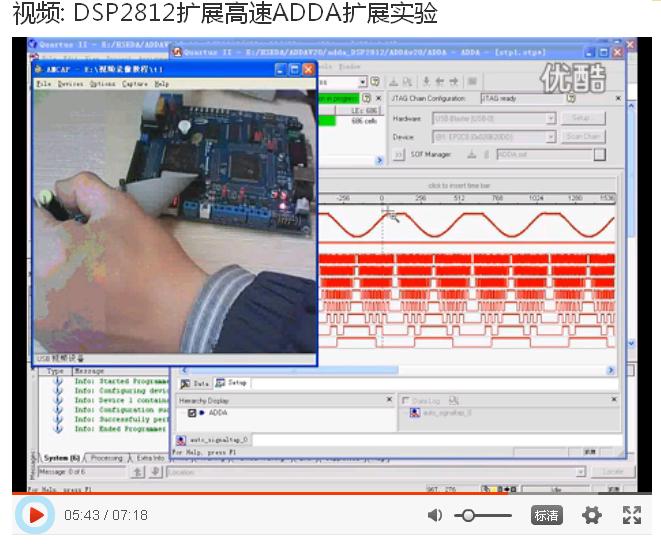Click the next message down-arrow icon
Screen dimensions: 661x544
pyautogui.click(x=155, y=472)
